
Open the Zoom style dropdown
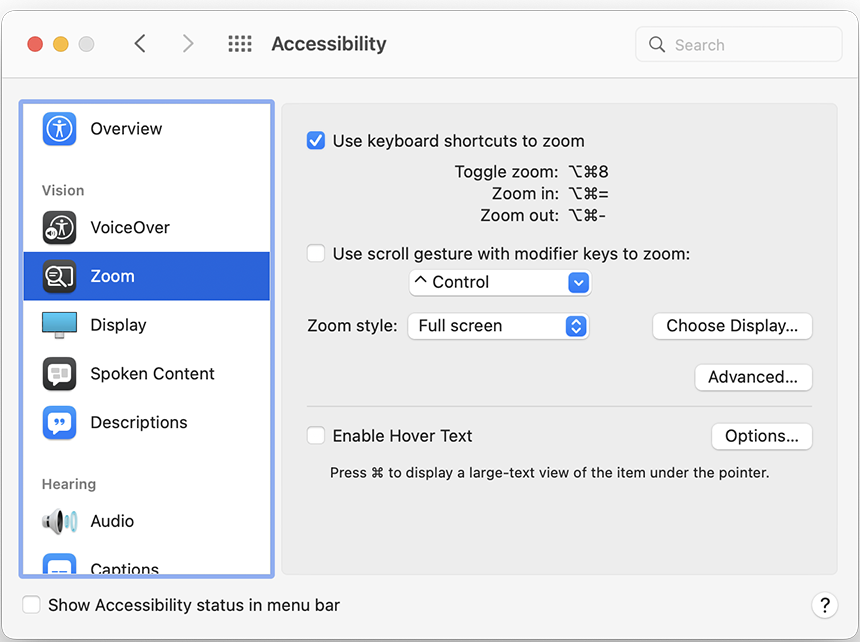point(498,325)
